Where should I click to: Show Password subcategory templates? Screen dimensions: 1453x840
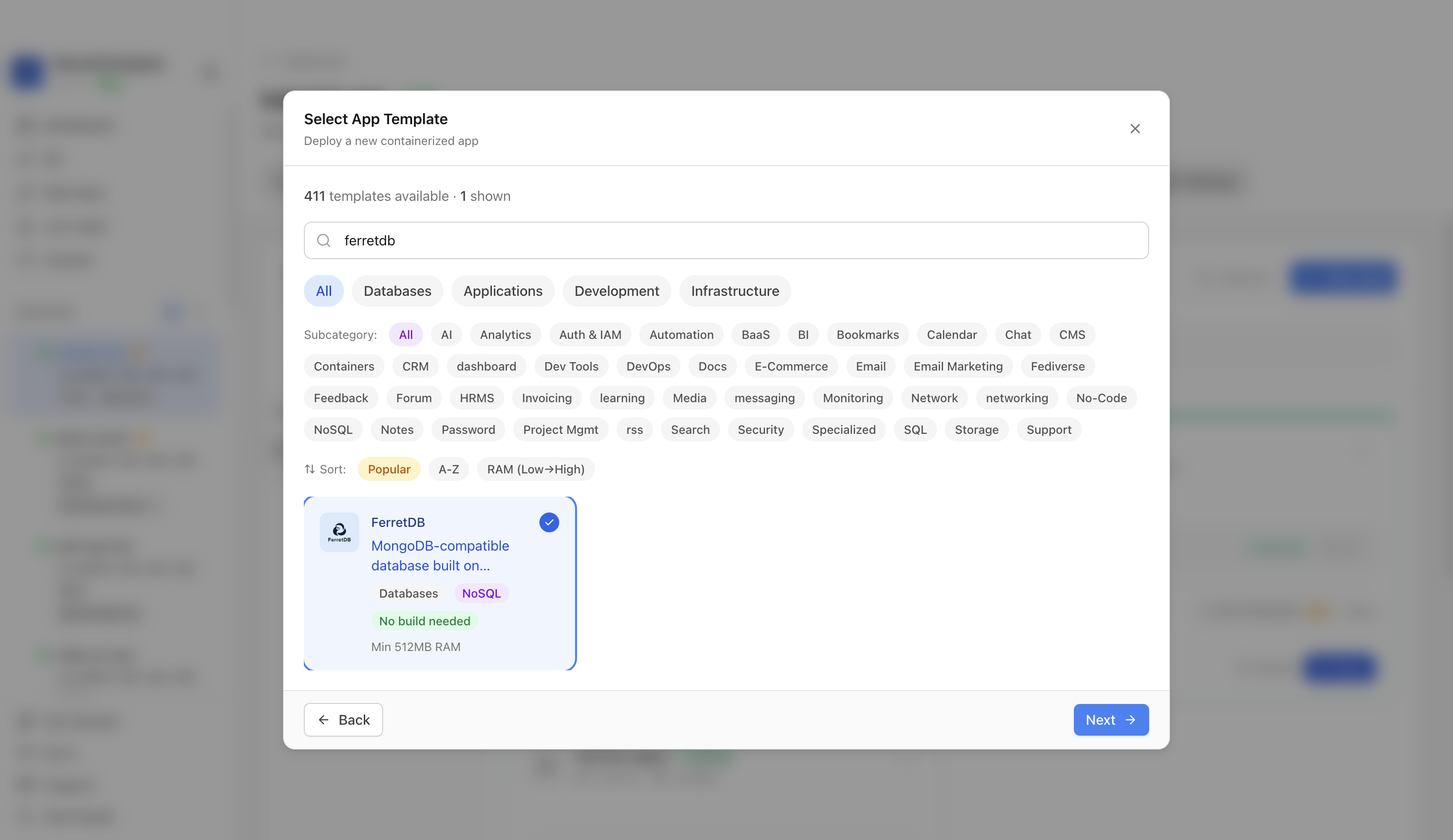(468, 430)
